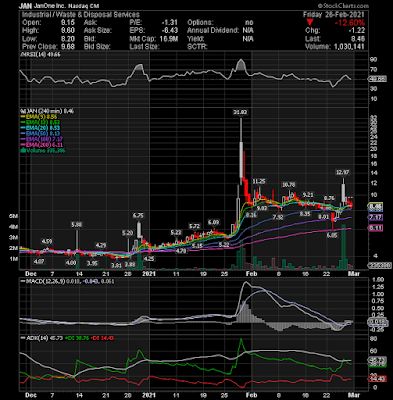This screenshot has height=400, width=393.
Task: Click the purple 7.17 tag on price axis
Action: 375,217
